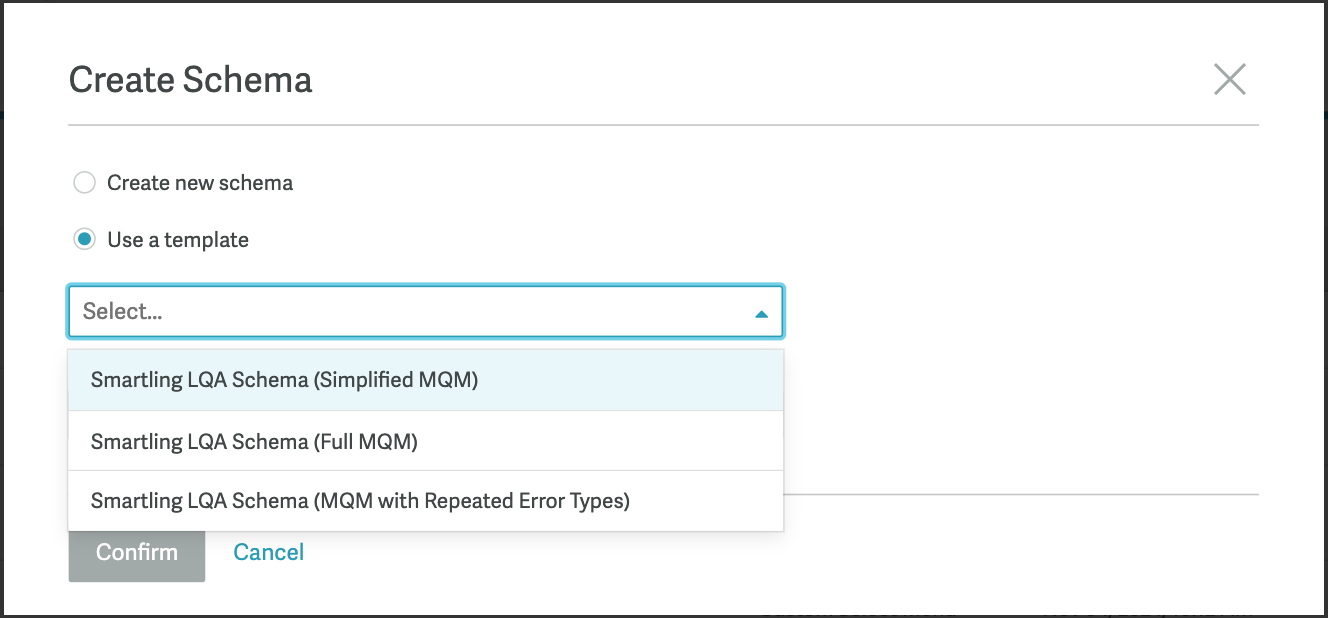1328x618 pixels.
Task: Click the filled radio dot beside Use a template
Action: tap(85, 240)
